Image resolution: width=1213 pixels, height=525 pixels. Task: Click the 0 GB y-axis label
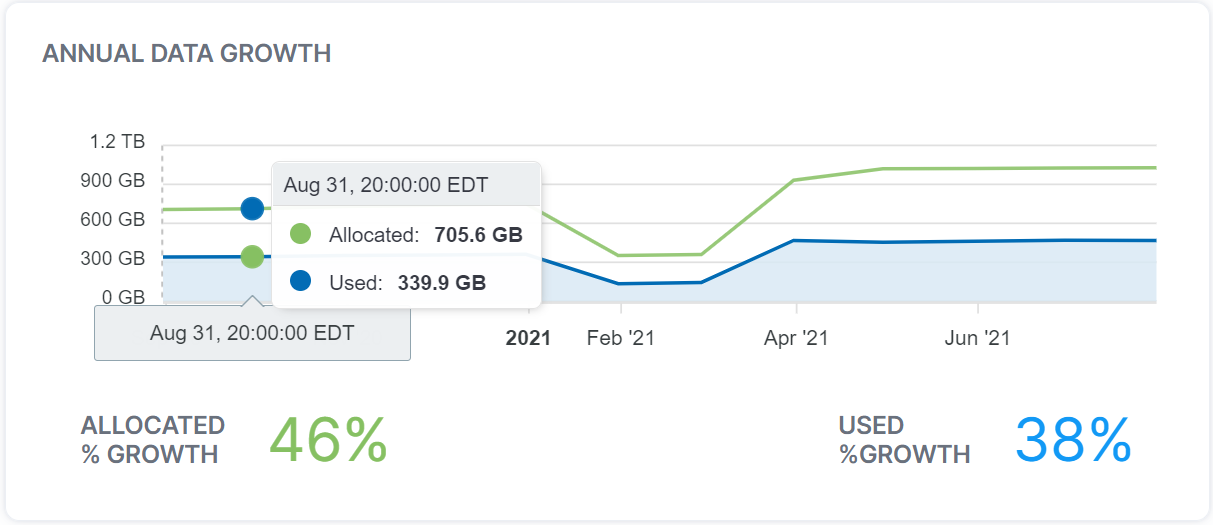tap(123, 297)
